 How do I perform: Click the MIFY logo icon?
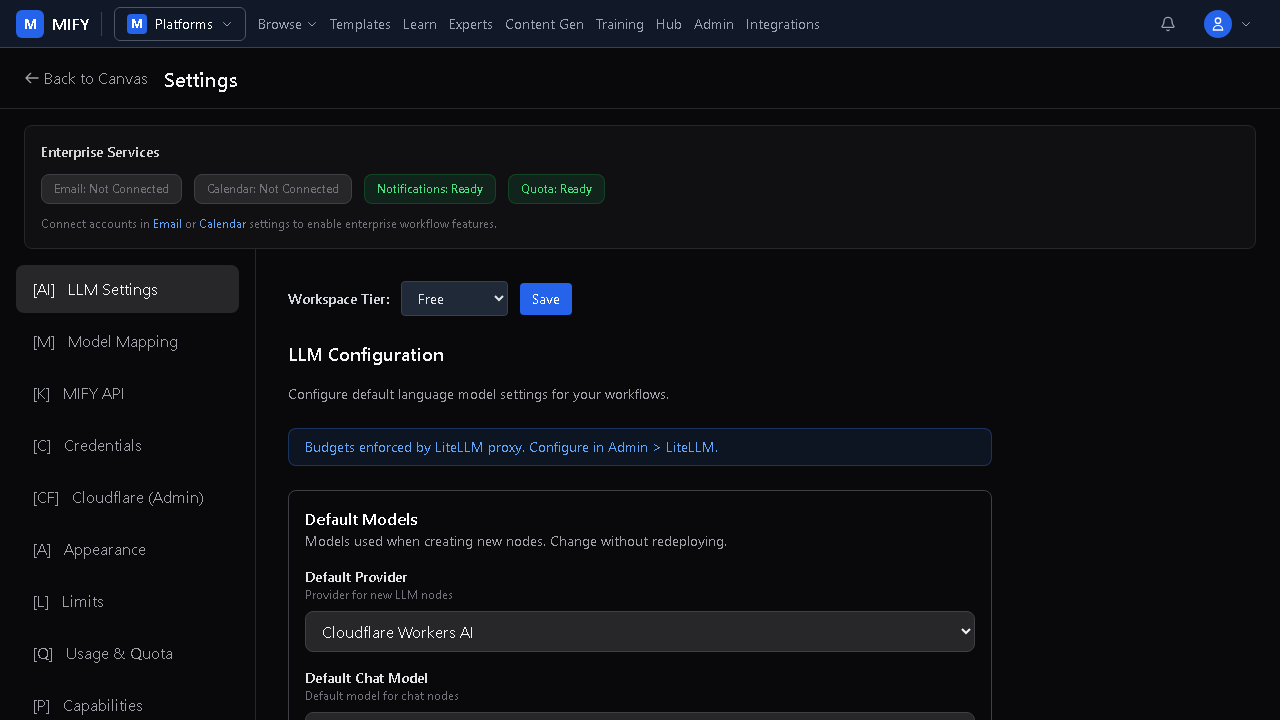[30, 24]
